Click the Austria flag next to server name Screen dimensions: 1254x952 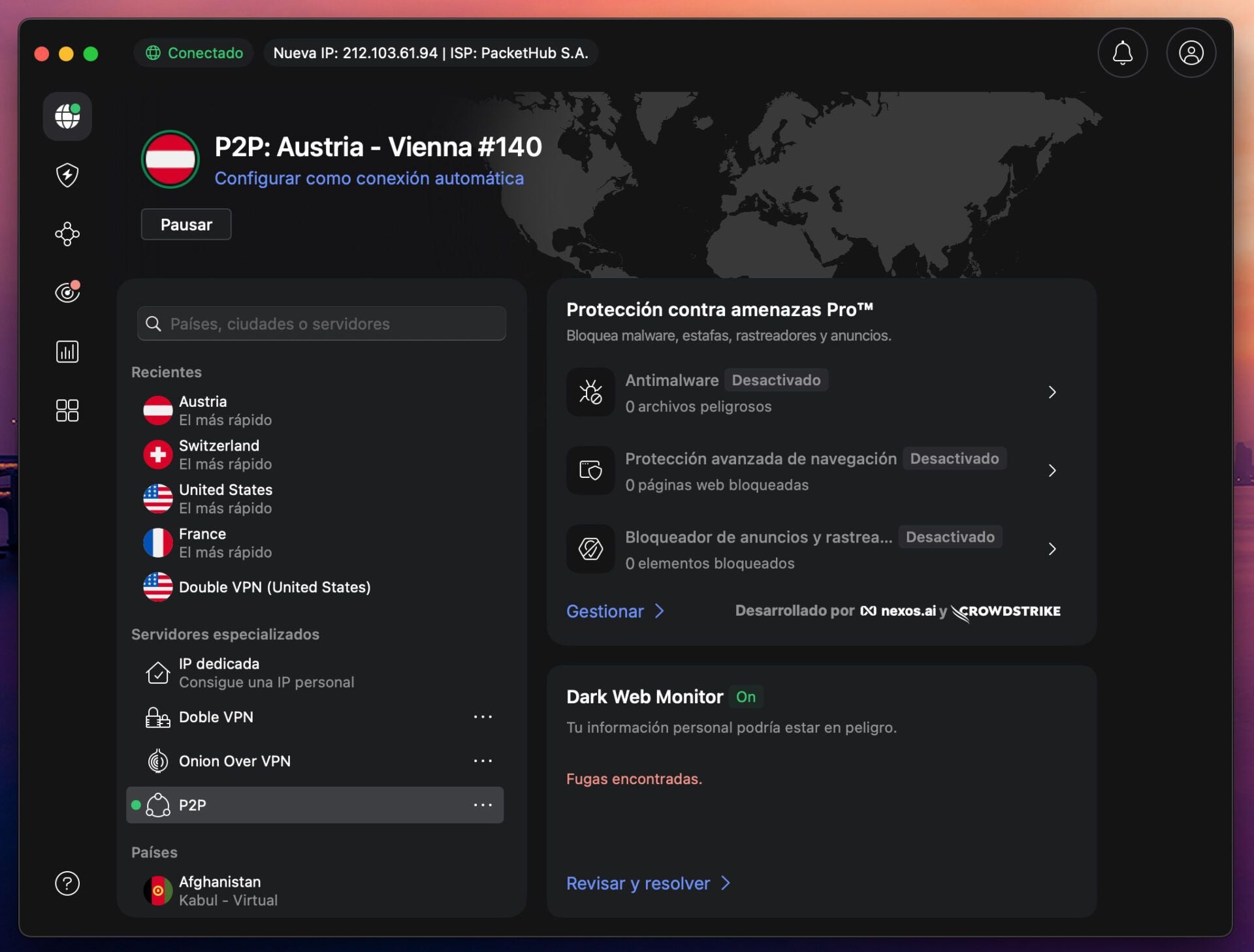pos(170,159)
